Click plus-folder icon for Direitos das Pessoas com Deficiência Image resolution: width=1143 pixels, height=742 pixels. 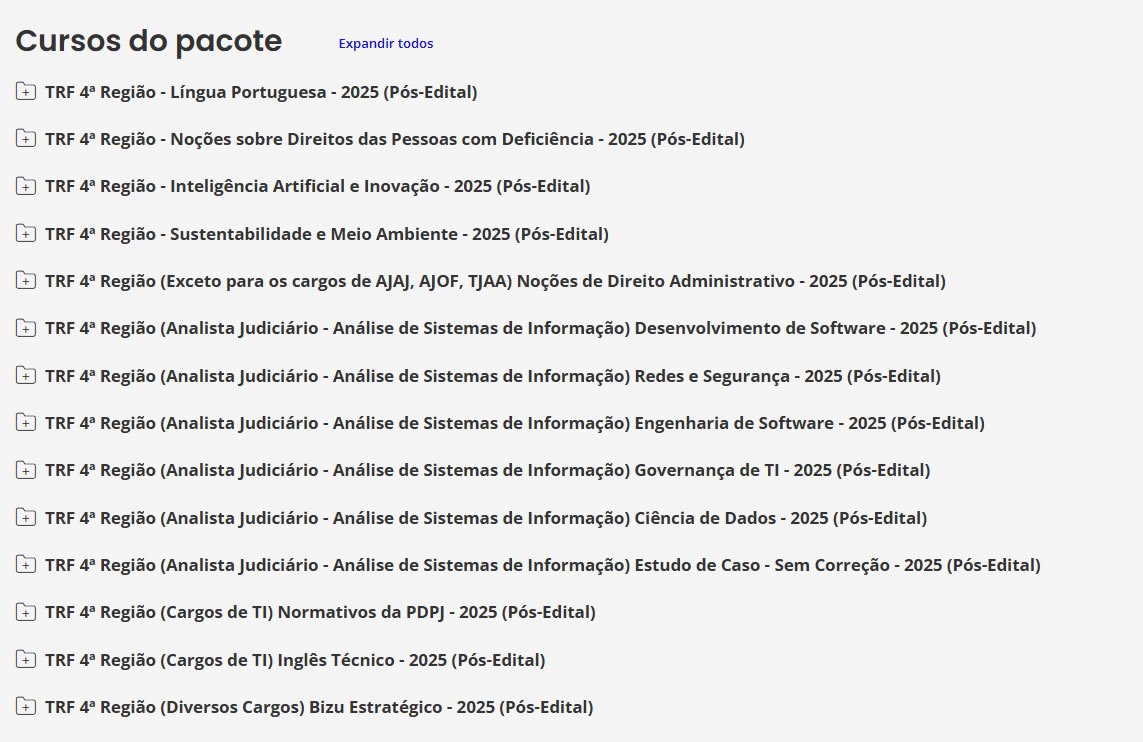(x=26, y=139)
